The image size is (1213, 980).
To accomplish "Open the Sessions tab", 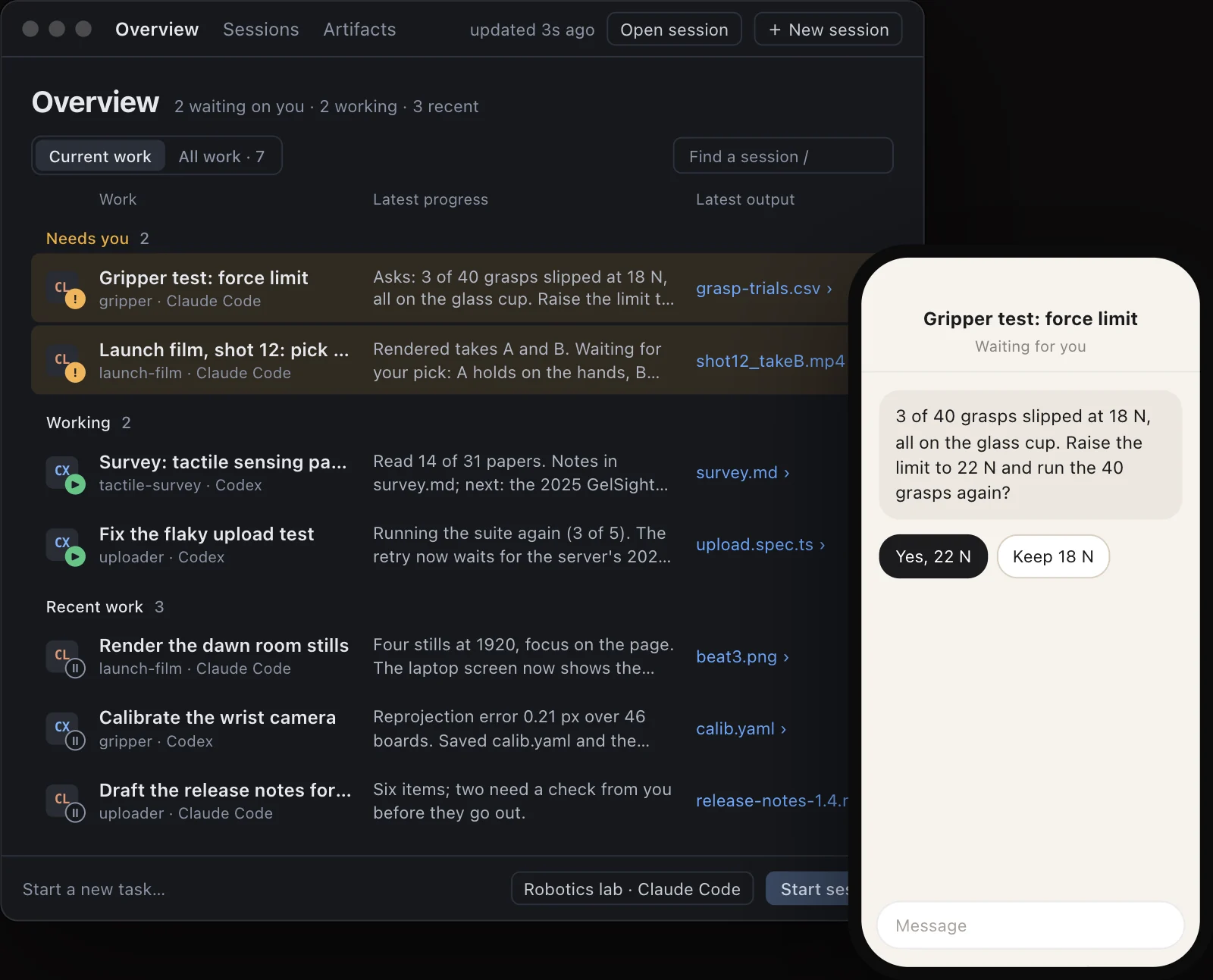I will [x=261, y=30].
